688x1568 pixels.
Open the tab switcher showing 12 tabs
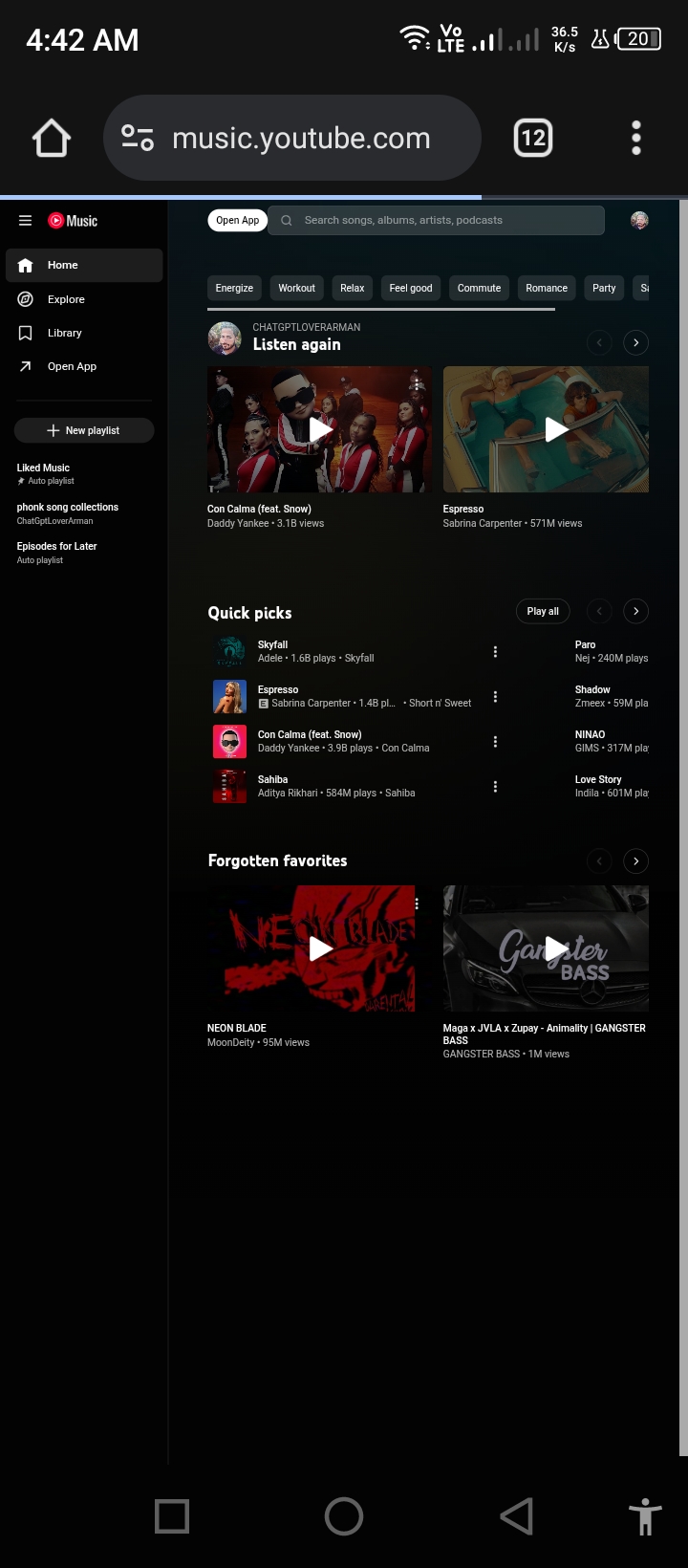pos(533,139)
